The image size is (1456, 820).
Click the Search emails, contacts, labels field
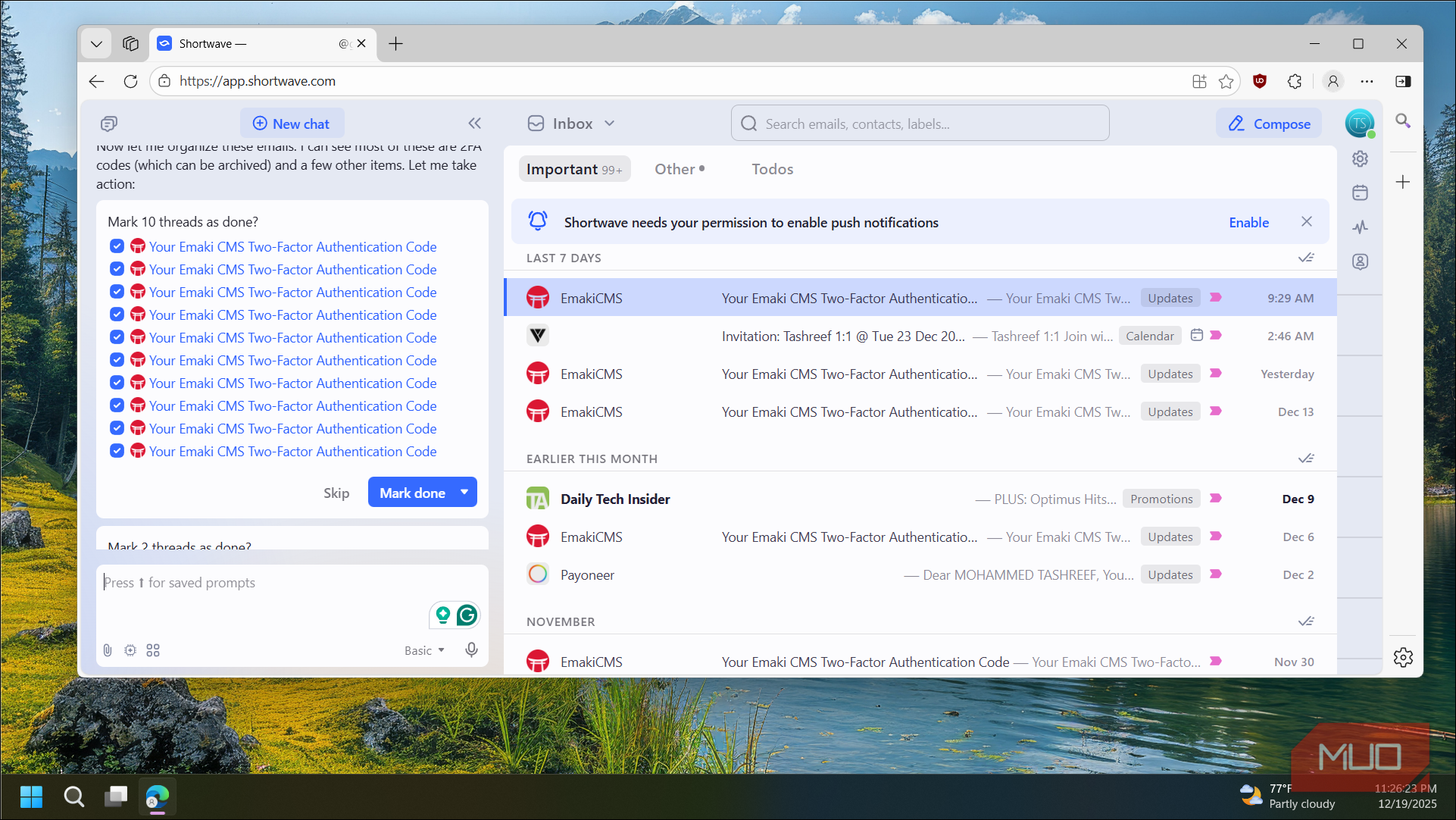click(920, 124)
